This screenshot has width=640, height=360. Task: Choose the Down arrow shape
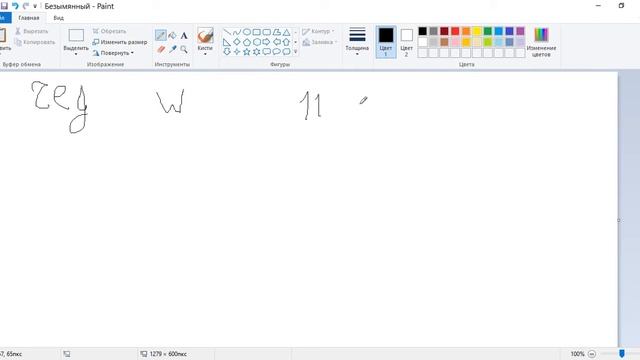click(227, 51)
